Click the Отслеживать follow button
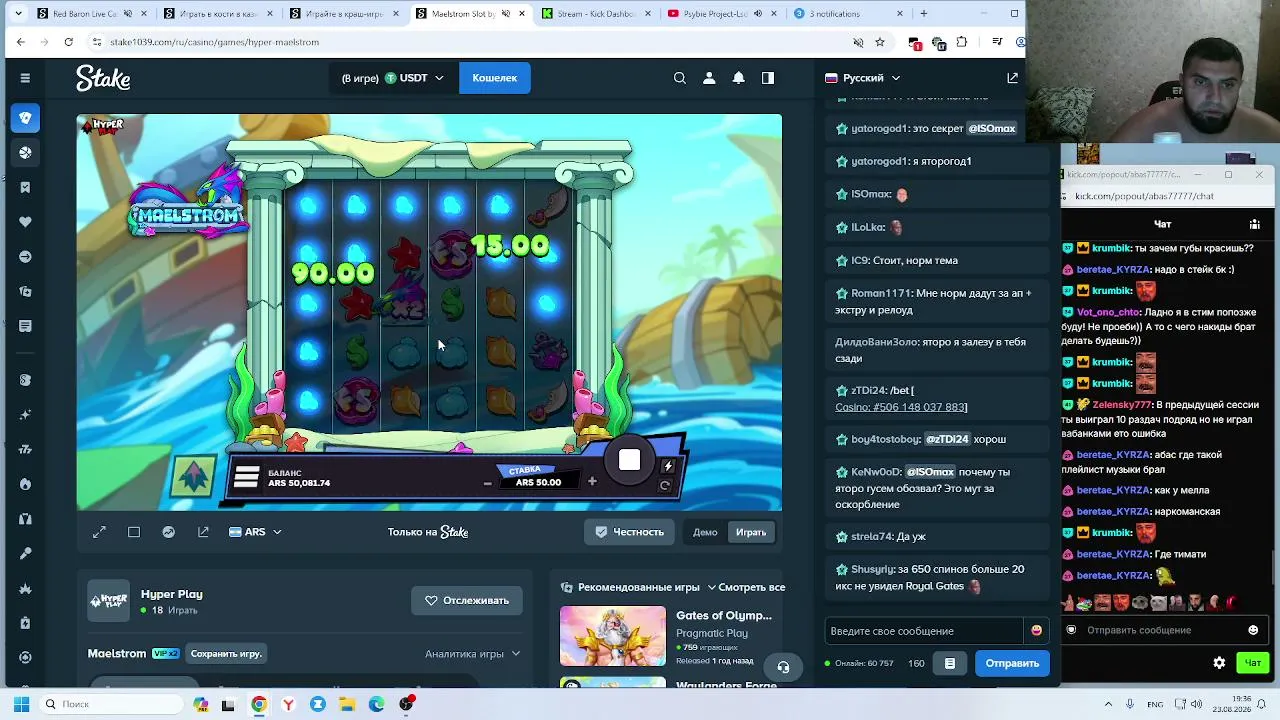The image size is (1280, 720). [x=467, y=600]
